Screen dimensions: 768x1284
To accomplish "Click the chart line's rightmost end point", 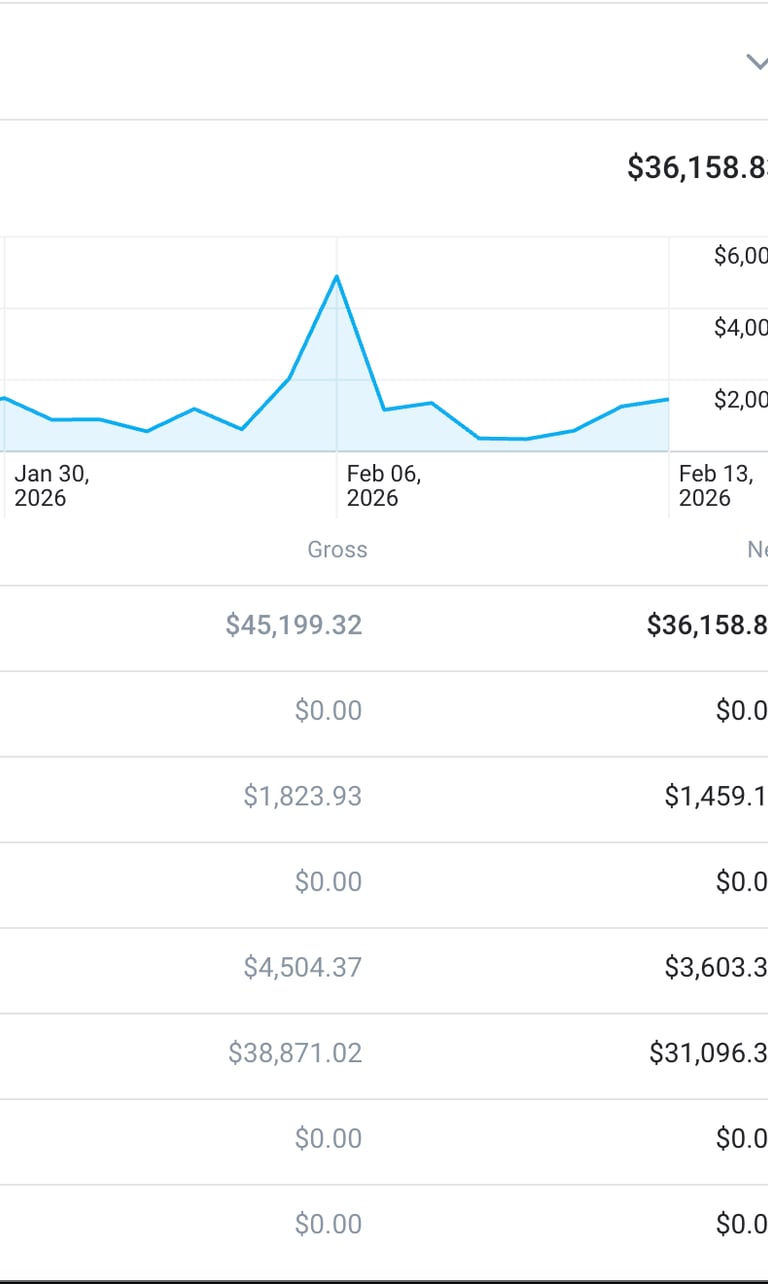I will 667,399.
